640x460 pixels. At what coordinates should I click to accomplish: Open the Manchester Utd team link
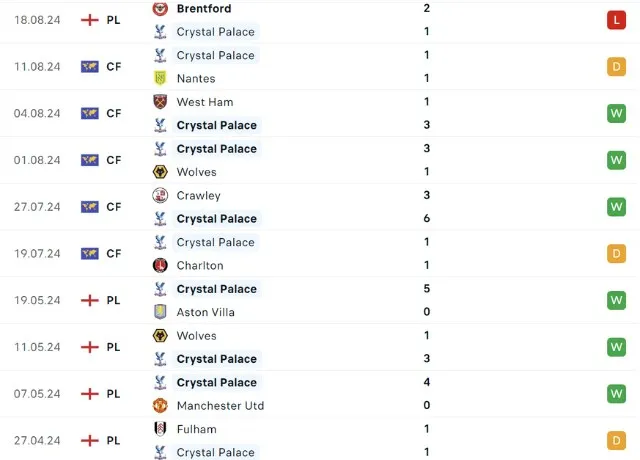pos(220,406)
